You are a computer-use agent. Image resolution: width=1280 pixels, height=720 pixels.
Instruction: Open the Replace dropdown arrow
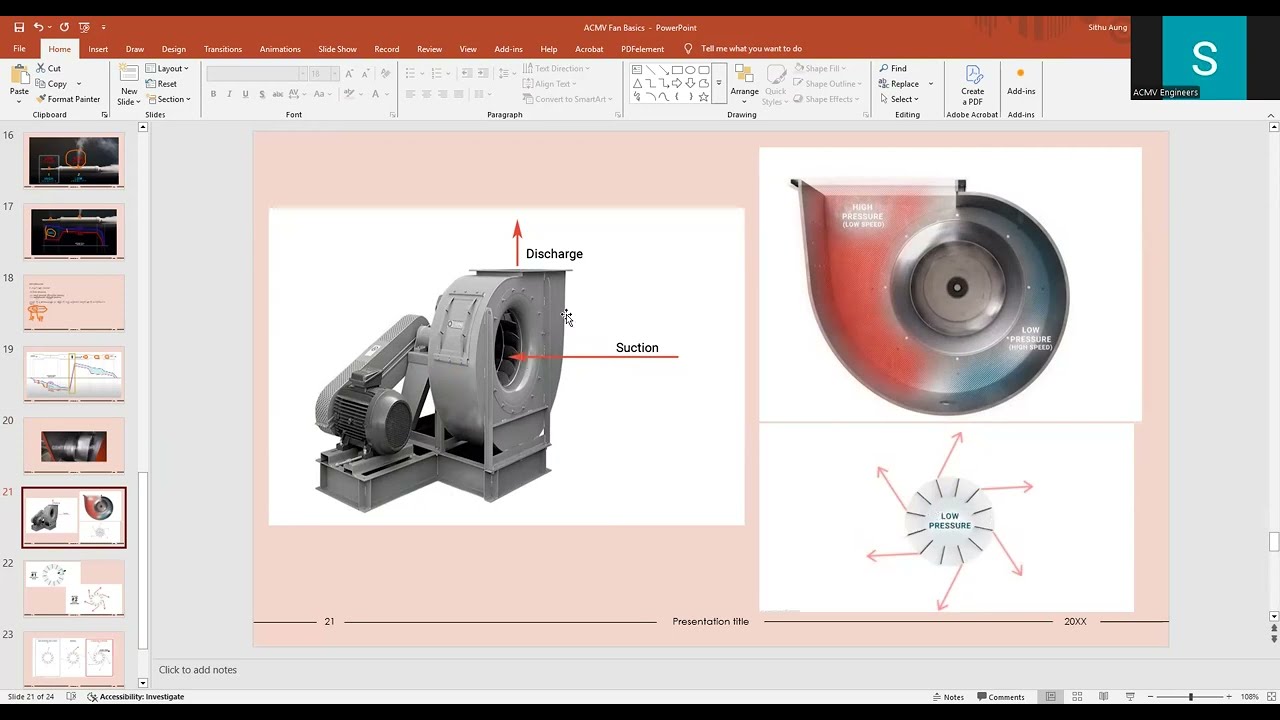(931, 84)
